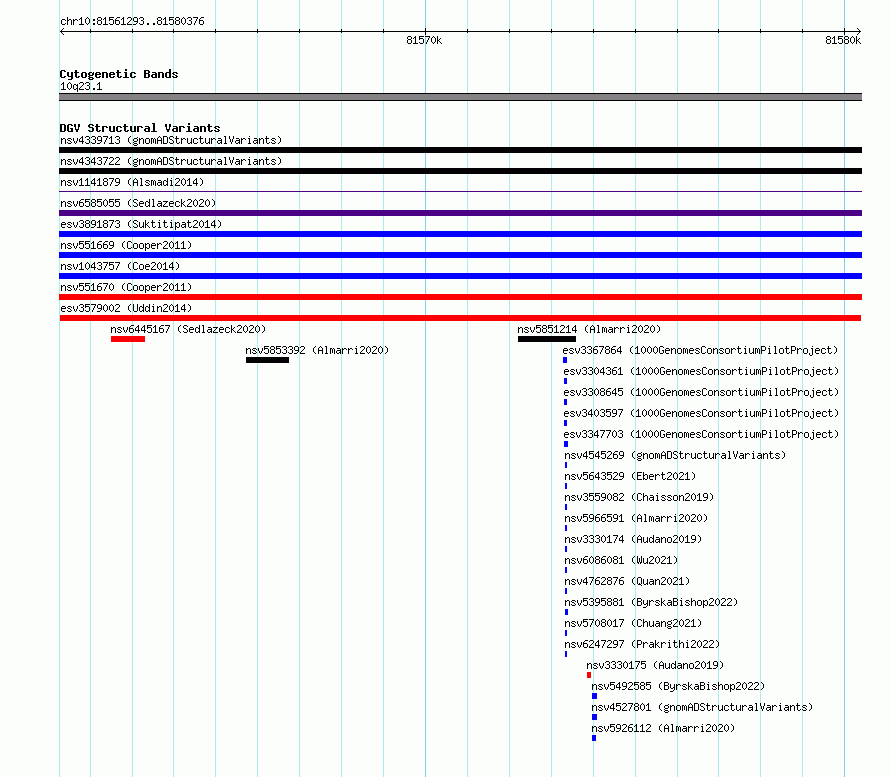Select nsv5708017 (Chuang2021) label
Viewport: 890px width, 777px height.
[x=633, y=623]
